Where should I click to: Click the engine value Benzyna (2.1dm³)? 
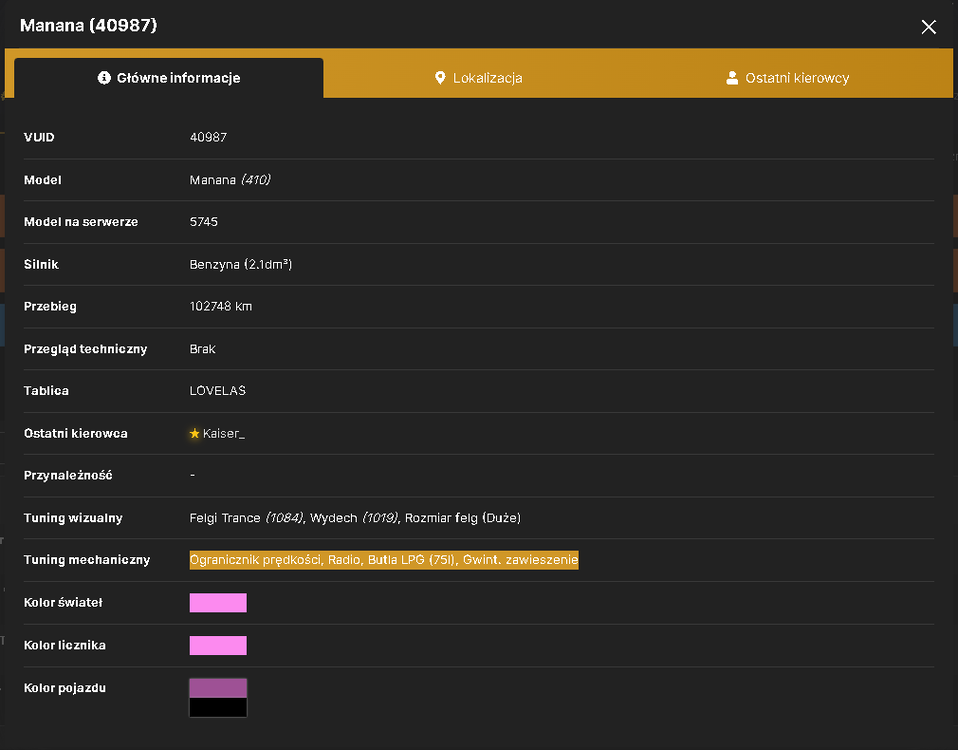pos(241,264)
